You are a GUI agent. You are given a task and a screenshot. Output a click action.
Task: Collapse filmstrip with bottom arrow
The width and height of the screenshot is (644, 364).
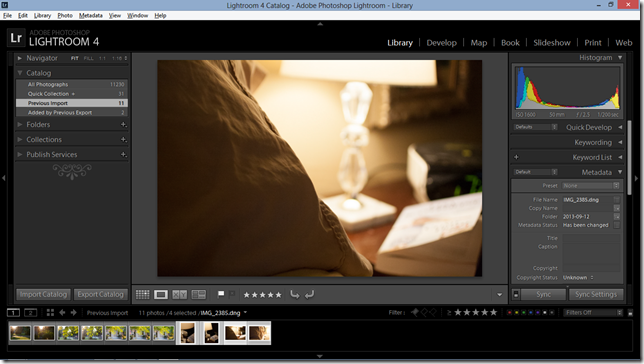tap(320, 356)
